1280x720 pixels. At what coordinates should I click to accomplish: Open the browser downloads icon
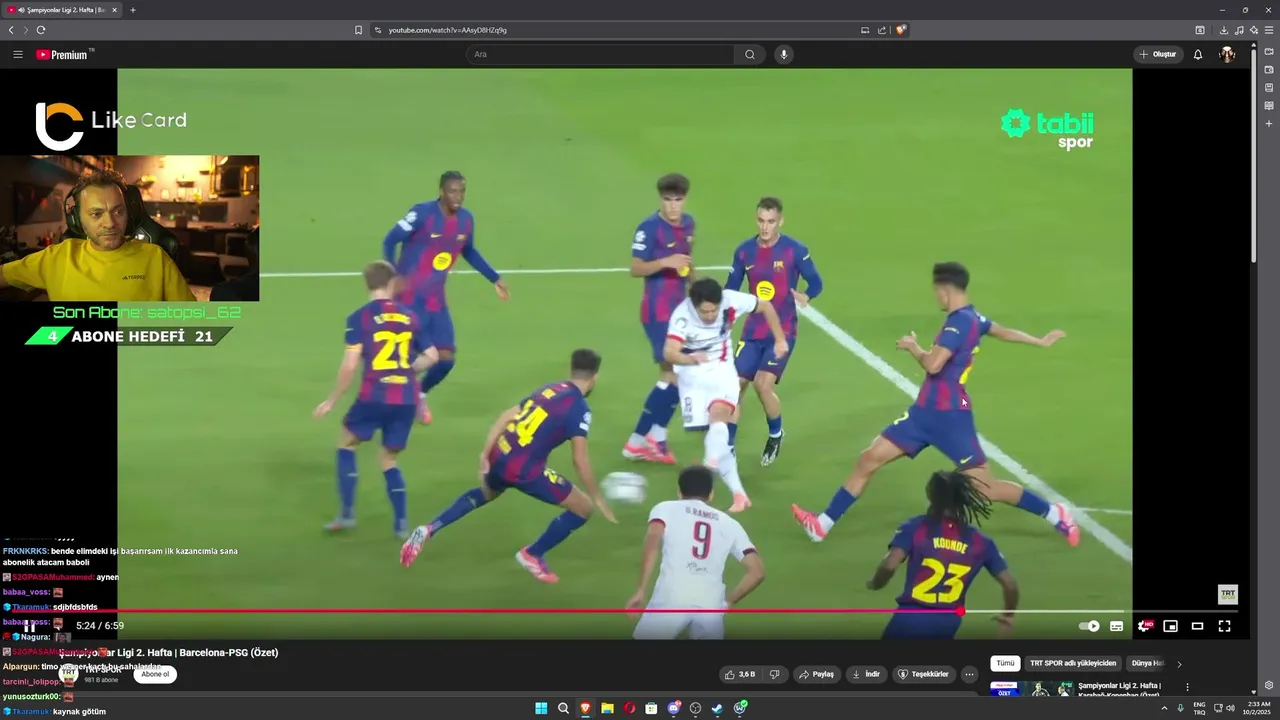(1224, 30)
